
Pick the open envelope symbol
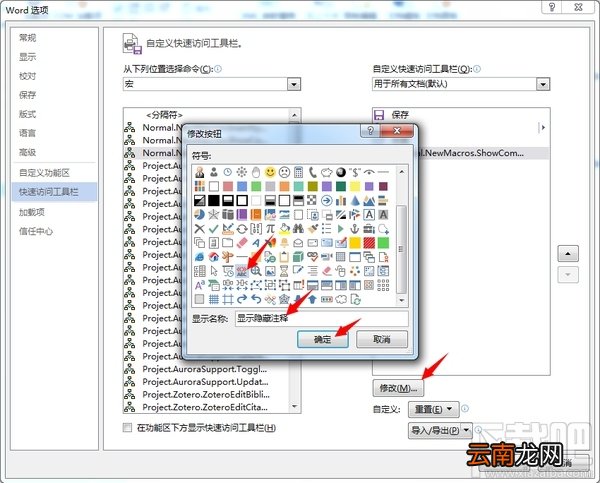(x=298, y=243)
